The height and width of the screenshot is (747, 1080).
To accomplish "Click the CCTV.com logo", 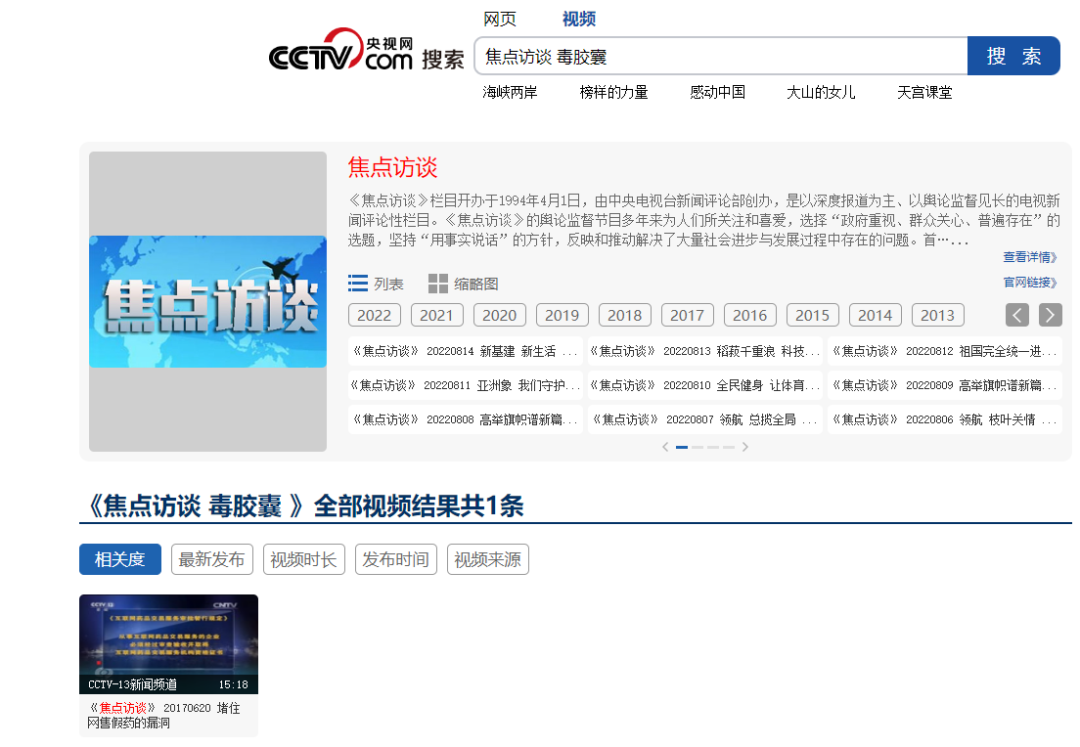I will click(x=340, y=51).
